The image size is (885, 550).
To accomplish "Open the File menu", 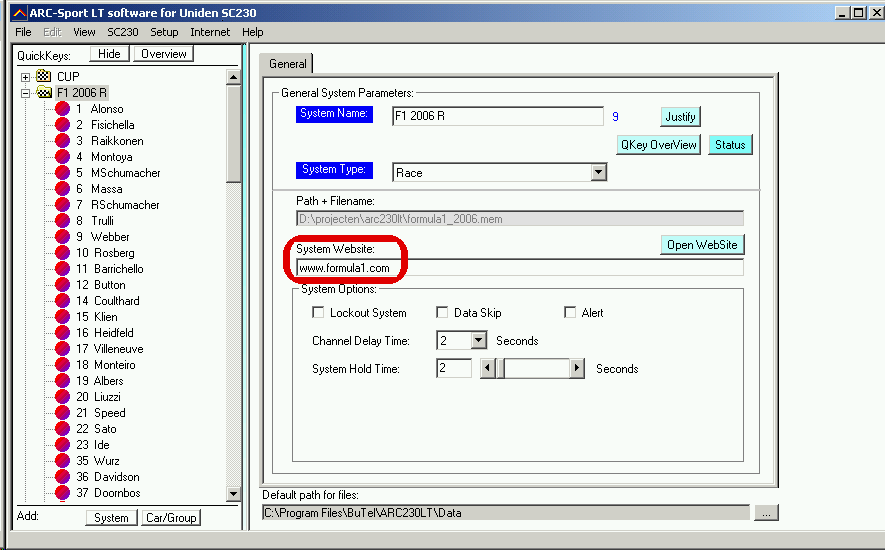I will (x=23, y=32).
